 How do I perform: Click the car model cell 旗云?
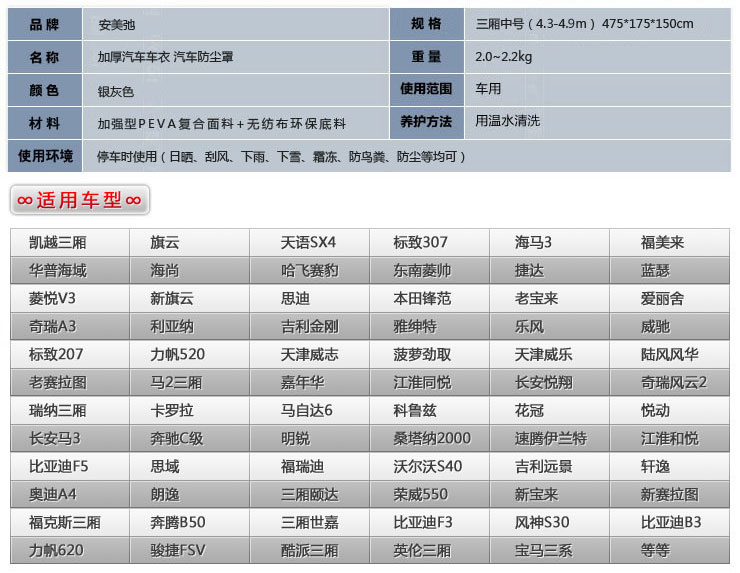tap(190, 243)
